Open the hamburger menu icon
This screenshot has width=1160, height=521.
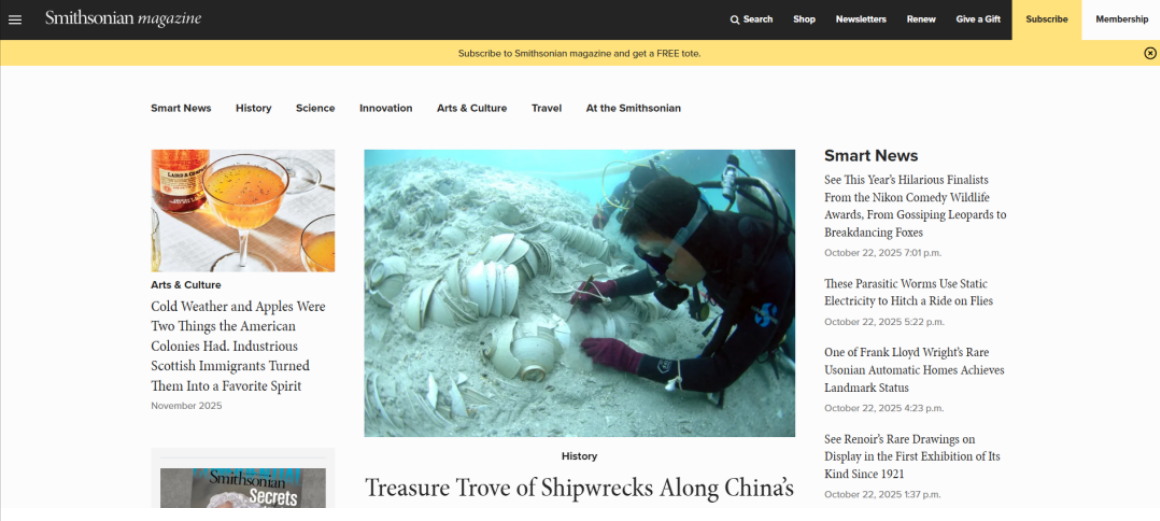point(15,20)
